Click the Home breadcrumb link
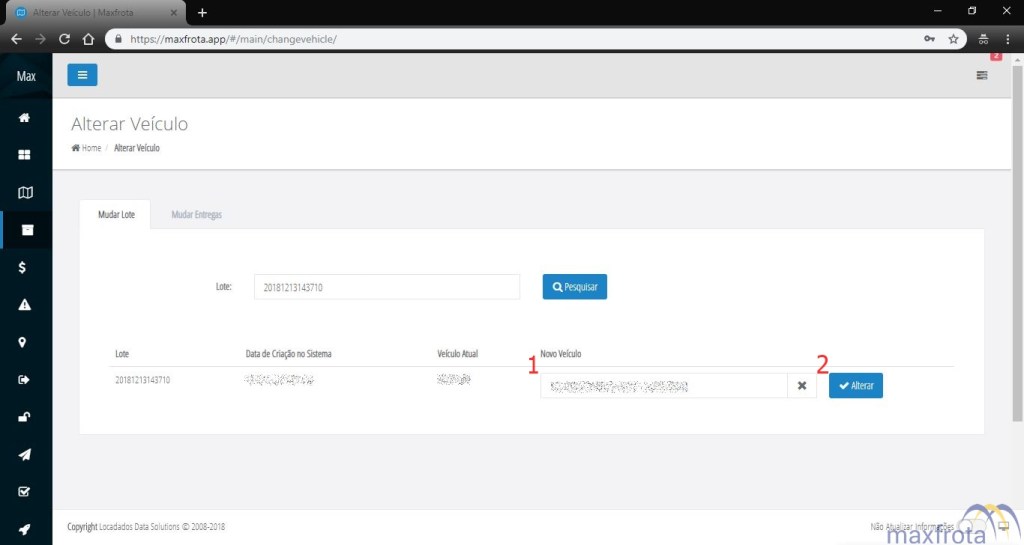The height and width of the screenshot is (545, 1024). click(x=87, y=148)
